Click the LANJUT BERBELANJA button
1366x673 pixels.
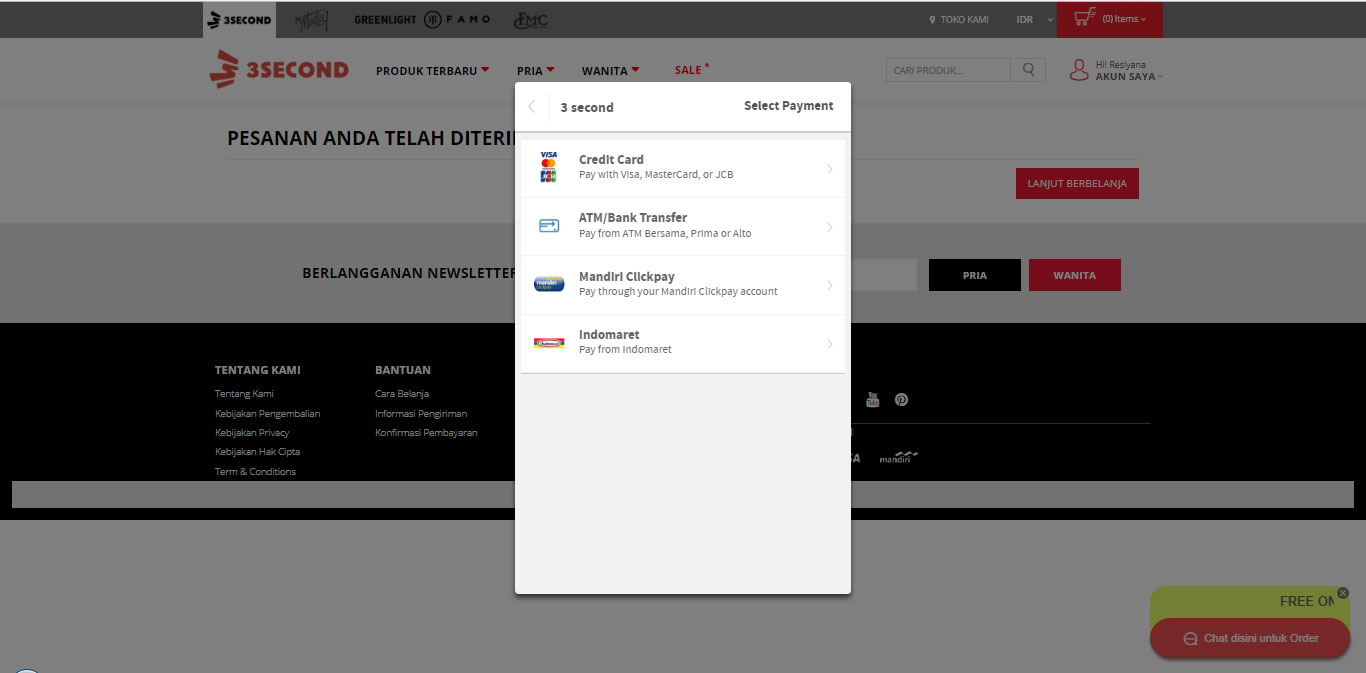pos(1077,184)
